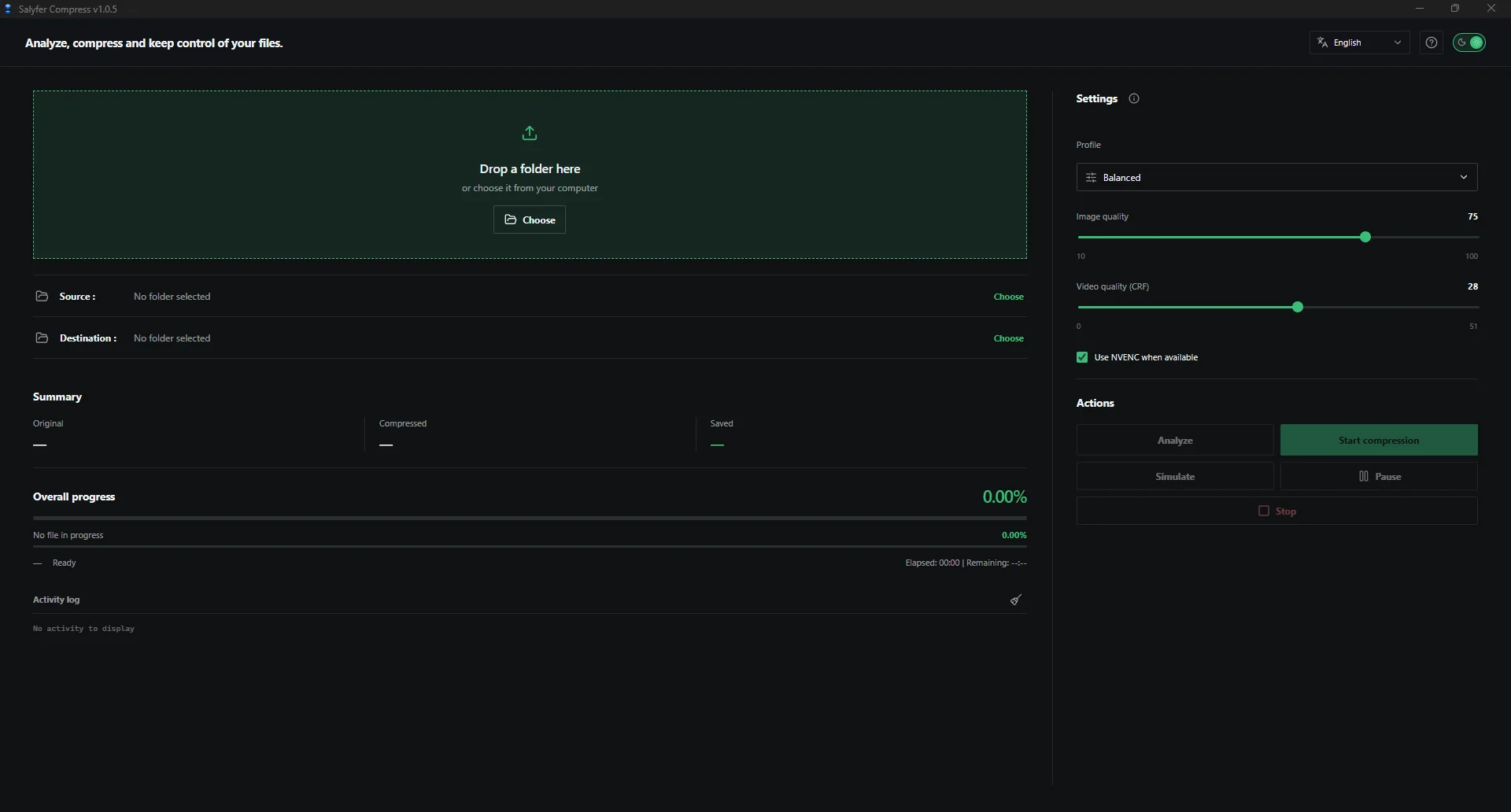This screenshot has width=1511, height=812.
Task: Click 'Drop a folder here' text
Action: (x=530, y=168)
